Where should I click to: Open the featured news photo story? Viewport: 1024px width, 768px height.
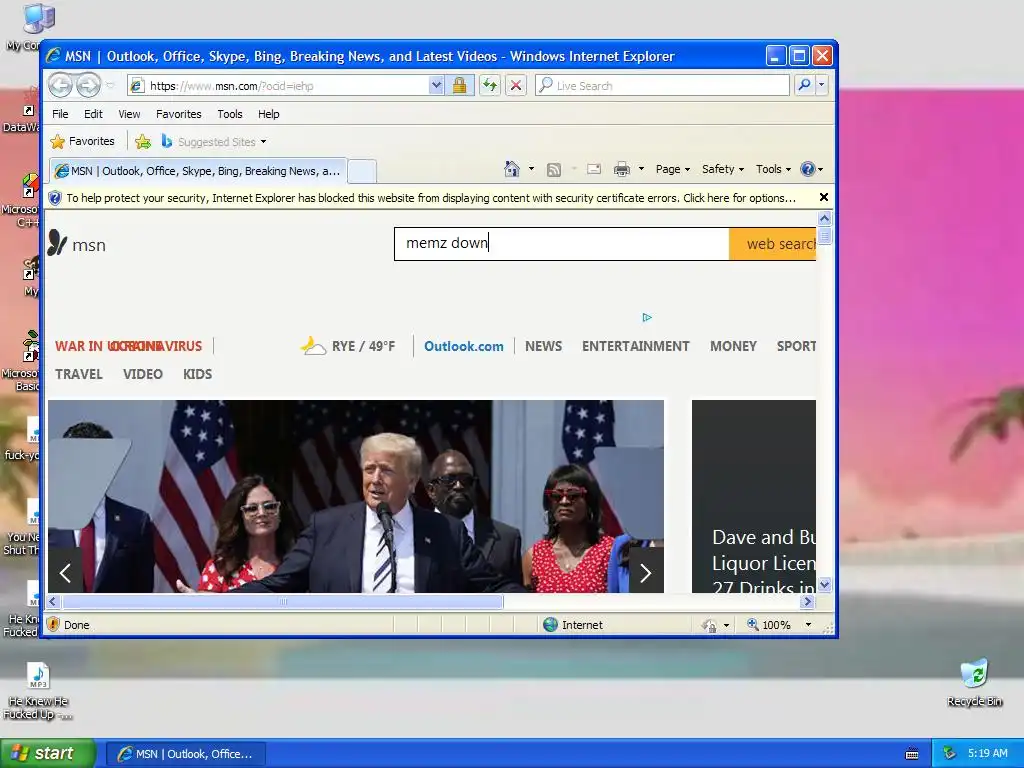pyautogui.click(x=356, y=496)
